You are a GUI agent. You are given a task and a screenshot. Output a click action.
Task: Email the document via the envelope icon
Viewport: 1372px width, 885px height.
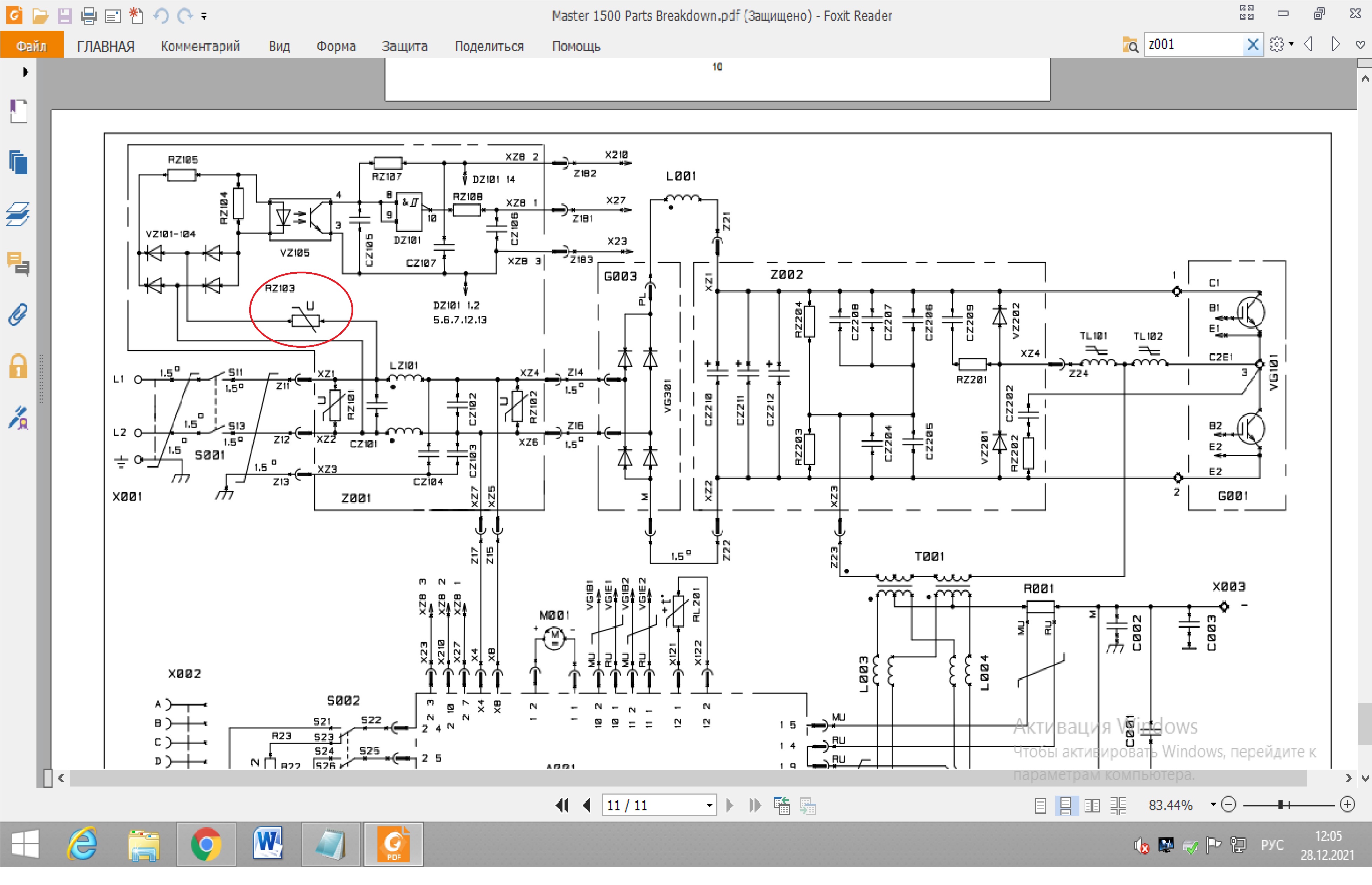[112, 16]
